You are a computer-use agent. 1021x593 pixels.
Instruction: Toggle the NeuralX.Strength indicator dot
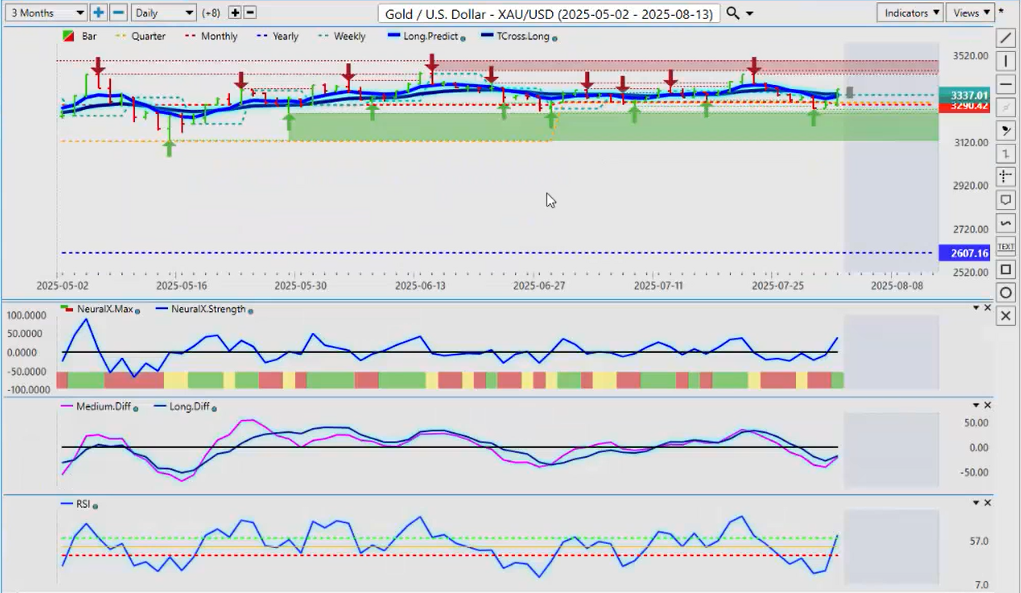[x=249, y=311]
